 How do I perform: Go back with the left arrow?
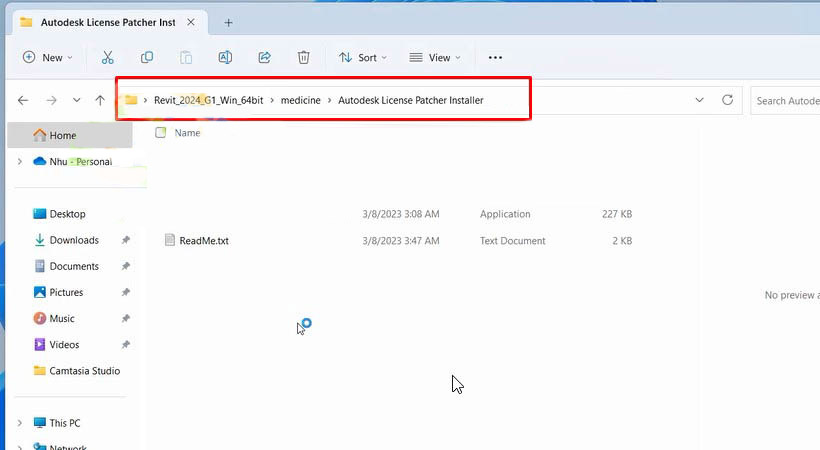pos(23,100)
